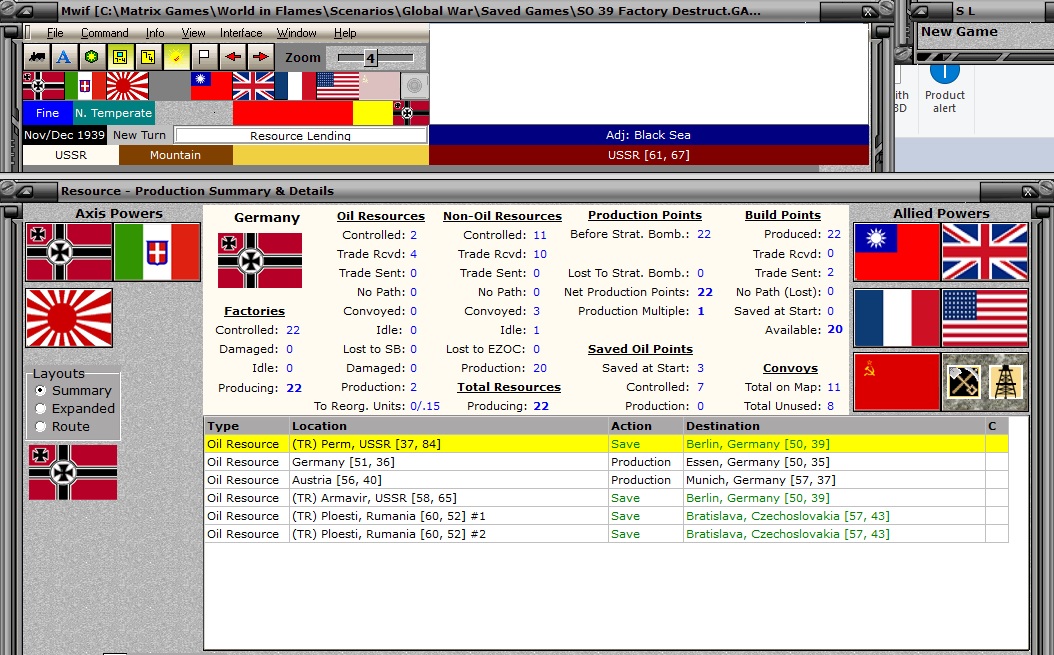
Task: Select Union Jack in top toolbar flag row
Action: 253,86
